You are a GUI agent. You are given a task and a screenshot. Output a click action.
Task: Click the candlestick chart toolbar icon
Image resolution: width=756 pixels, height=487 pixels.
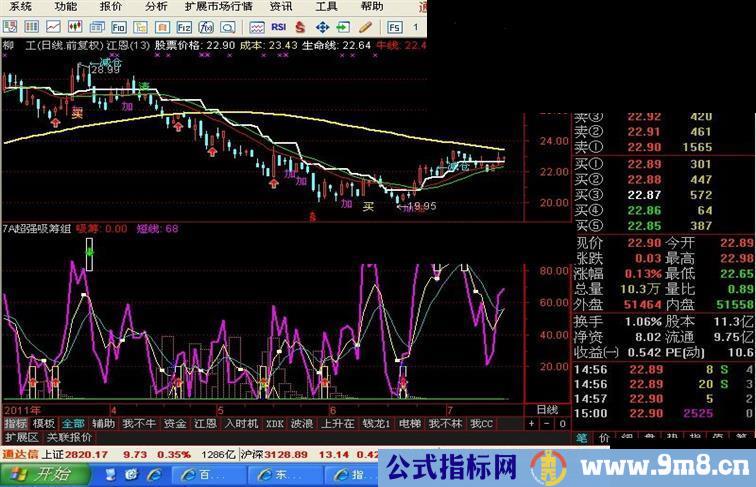click(x=75, y=27)
